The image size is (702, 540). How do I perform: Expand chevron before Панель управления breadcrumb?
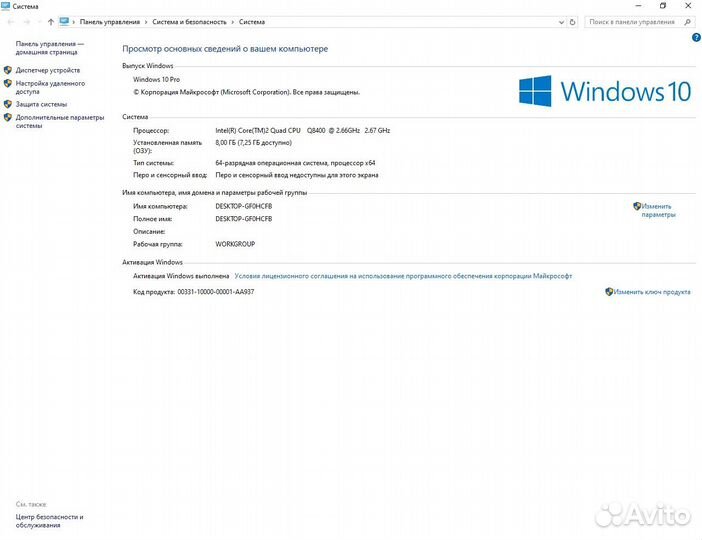pyautogui.click(x=74, y=22)
